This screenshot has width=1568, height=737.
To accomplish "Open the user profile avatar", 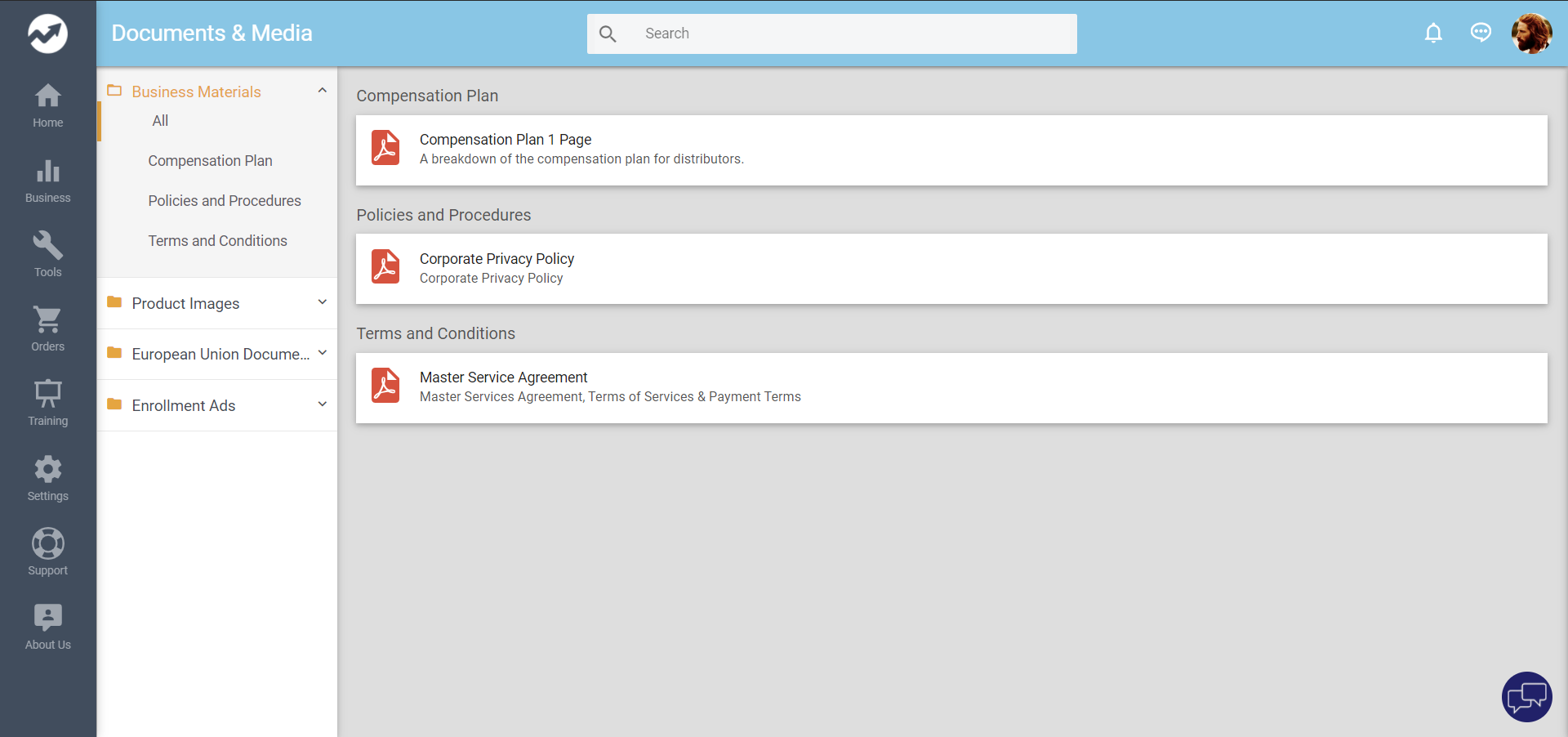I will 1531,33.
